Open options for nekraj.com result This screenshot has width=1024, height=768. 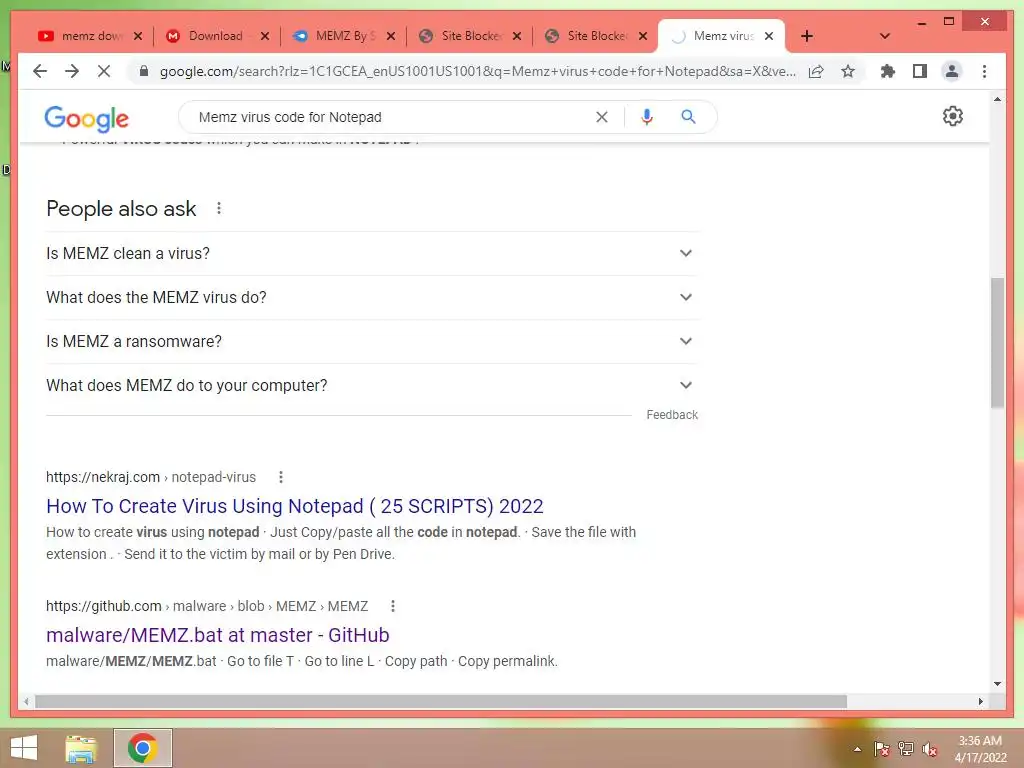281,477
